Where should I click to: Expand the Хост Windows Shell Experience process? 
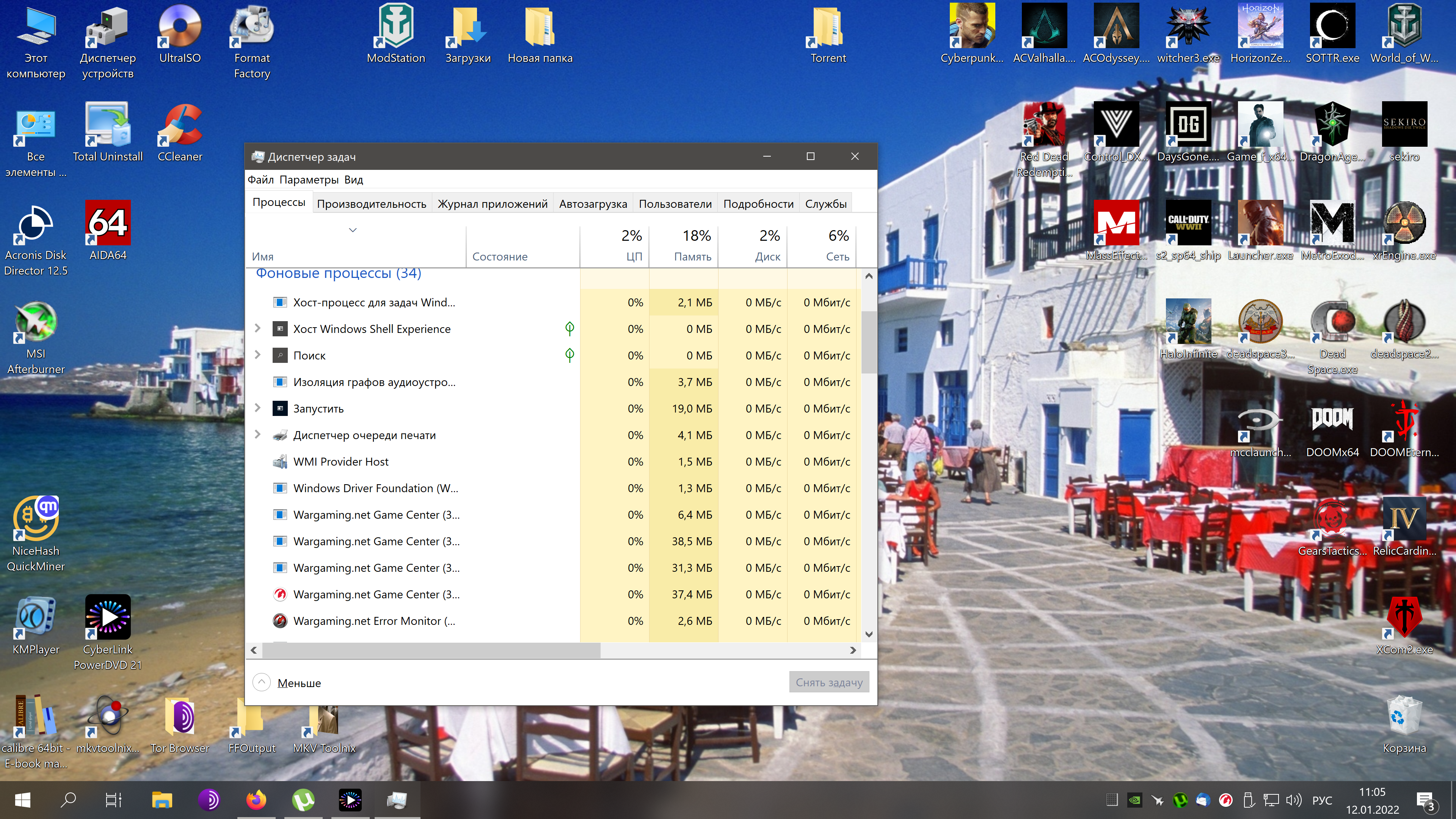[x=258, y=328]
